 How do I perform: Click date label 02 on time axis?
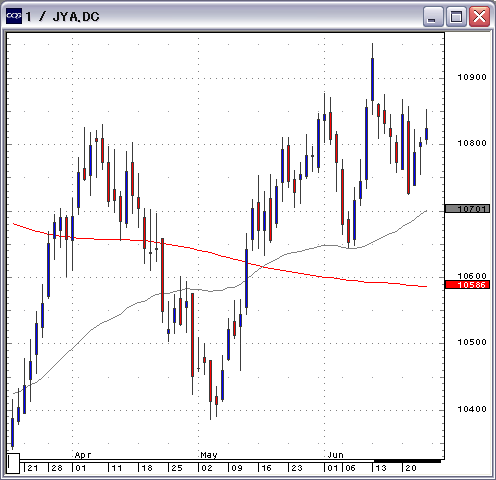click(207, 468)
